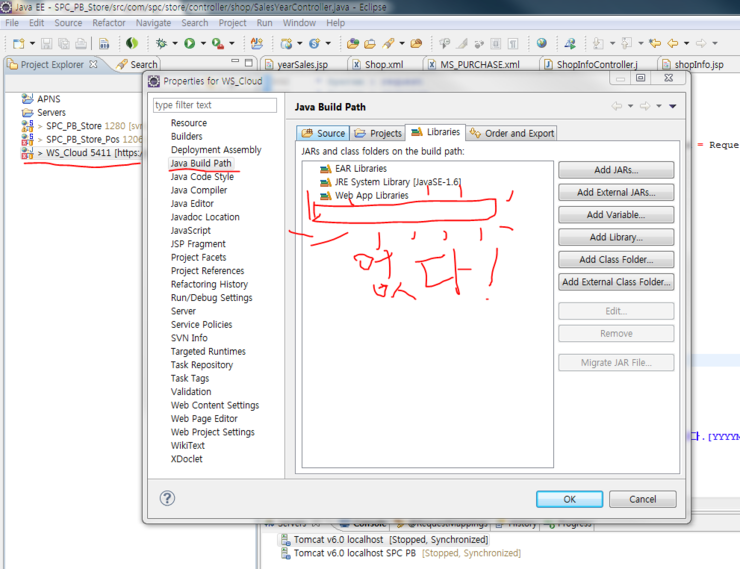This screenshot has height=569, width=740.
Task: Click the Add Library... button
Action: (616, 237)
